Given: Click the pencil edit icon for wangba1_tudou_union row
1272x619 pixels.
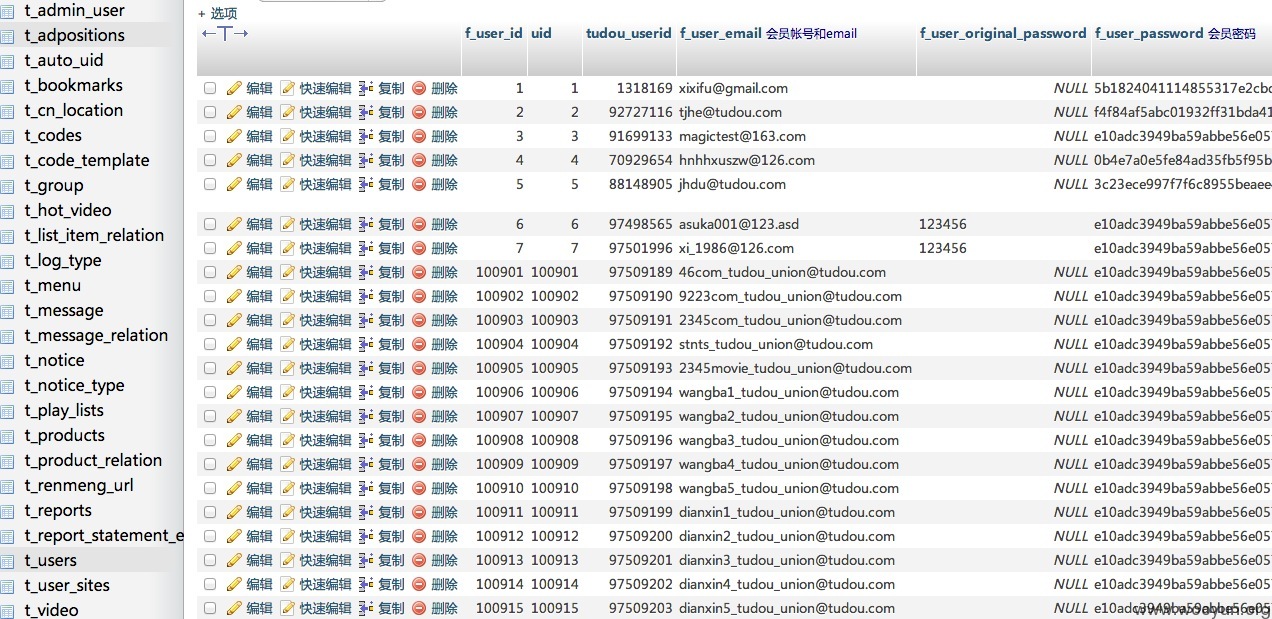Looking at the screenshot, I should [x=234, y=392].
